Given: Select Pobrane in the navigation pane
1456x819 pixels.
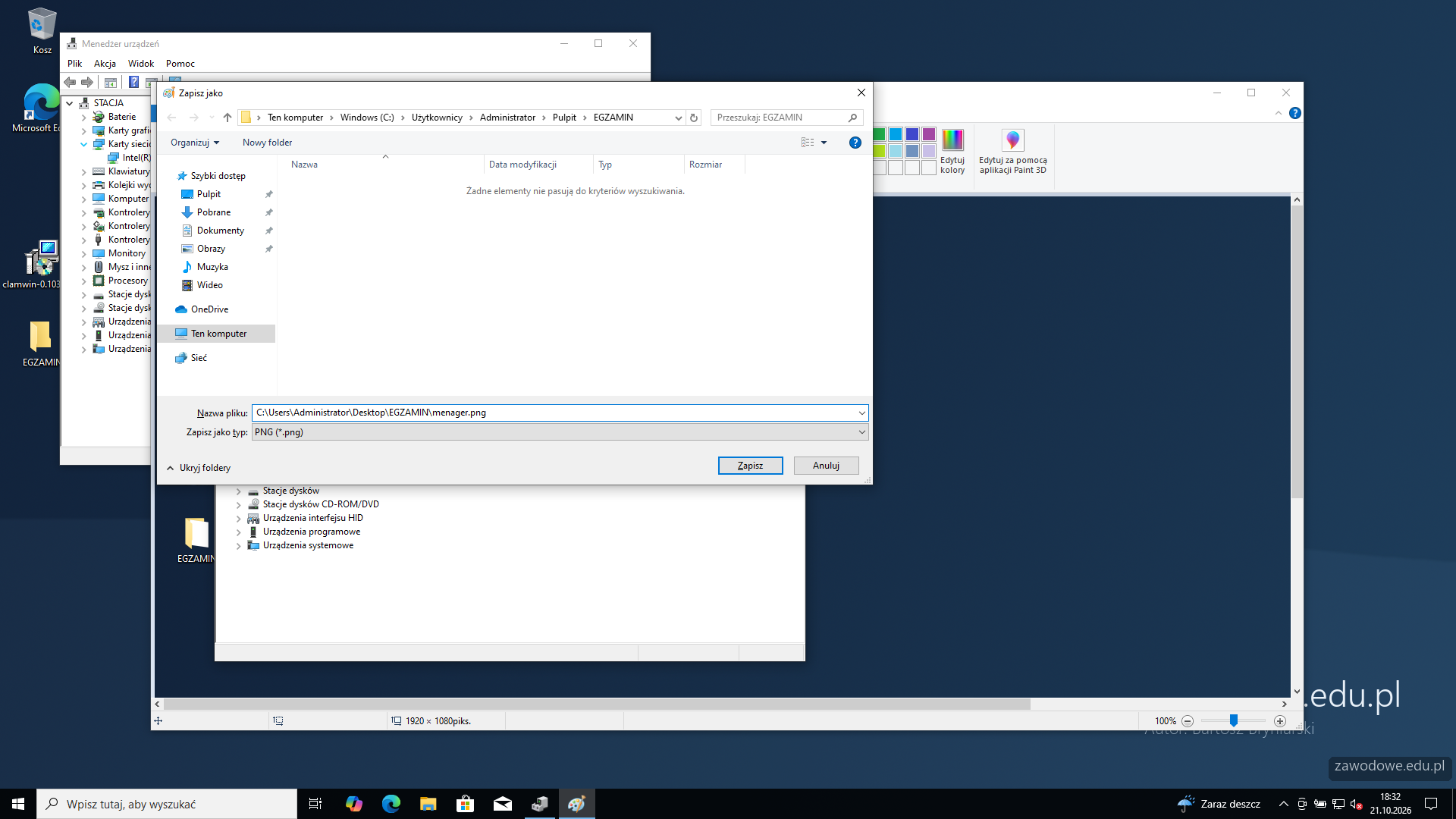Looking at the screenshot, I should [x=214, y=212].
